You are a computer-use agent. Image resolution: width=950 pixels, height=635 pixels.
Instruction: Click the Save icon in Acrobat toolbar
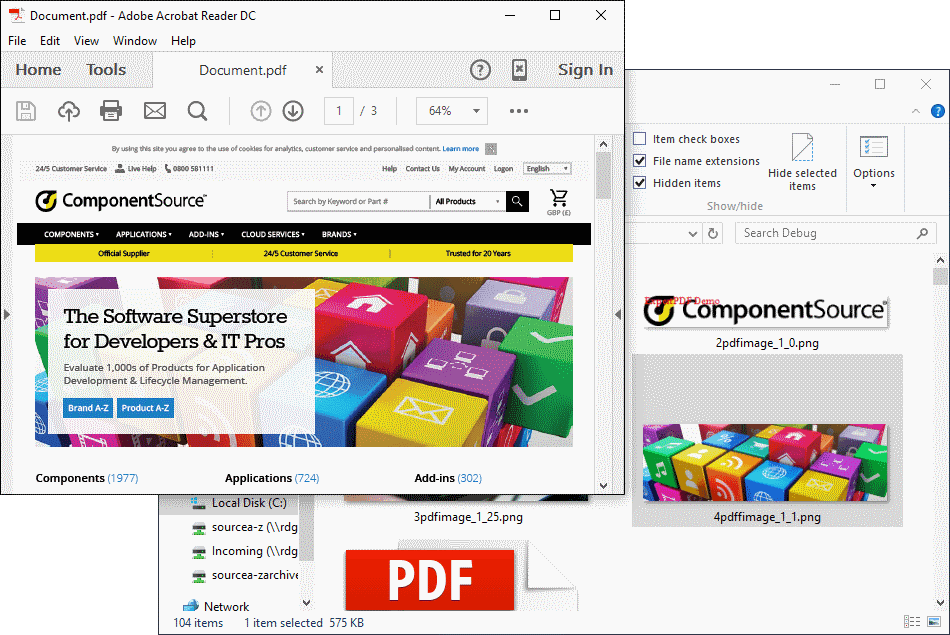click(x=25, y=111)
